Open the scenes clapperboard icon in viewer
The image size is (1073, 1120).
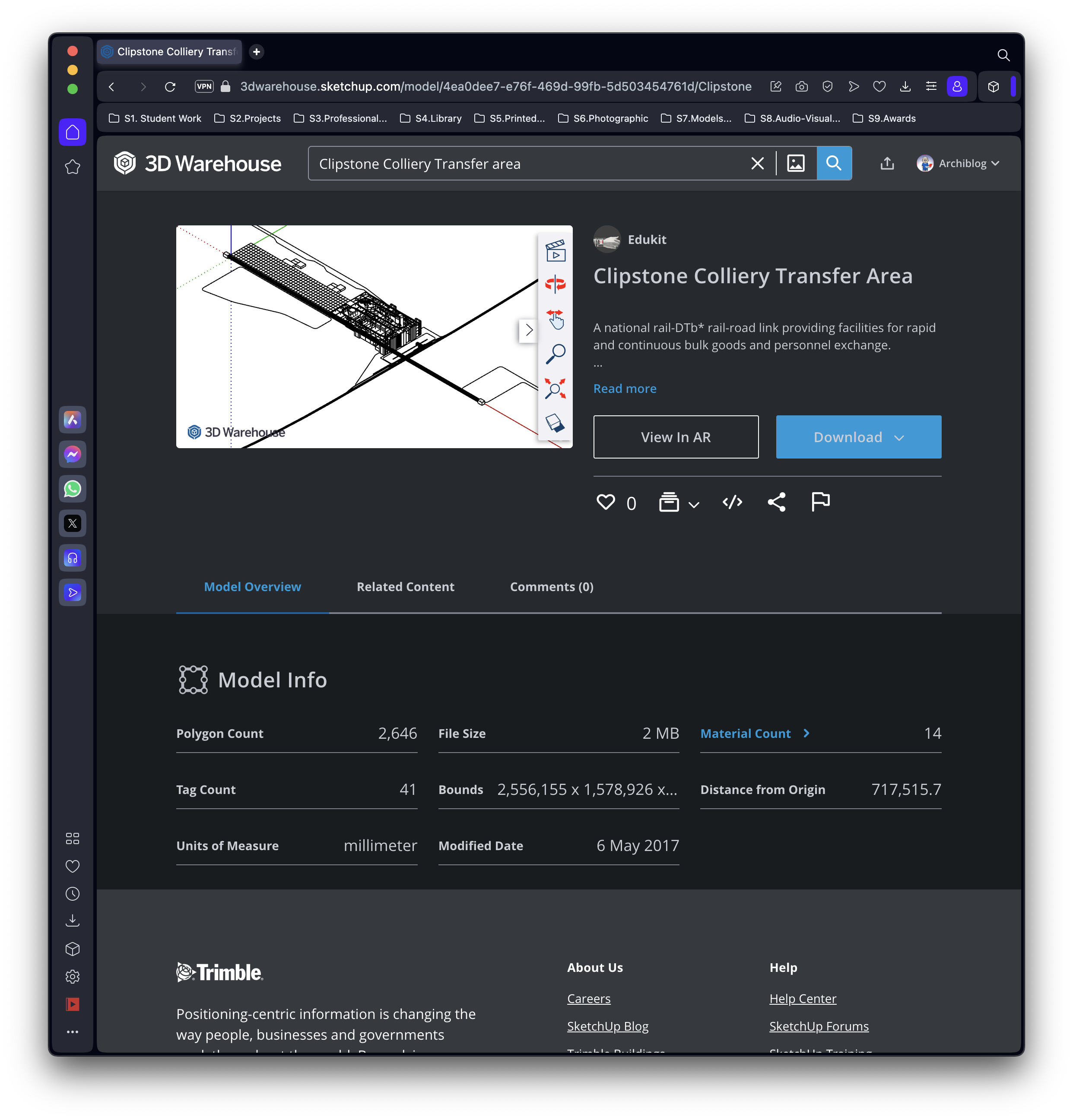point(555,251)
